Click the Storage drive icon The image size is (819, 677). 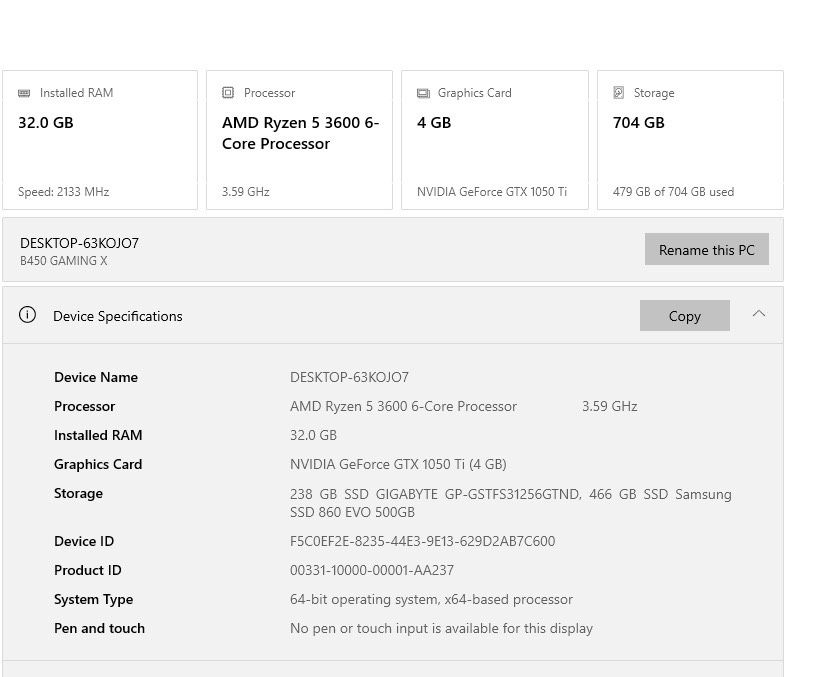pos(619,93)
